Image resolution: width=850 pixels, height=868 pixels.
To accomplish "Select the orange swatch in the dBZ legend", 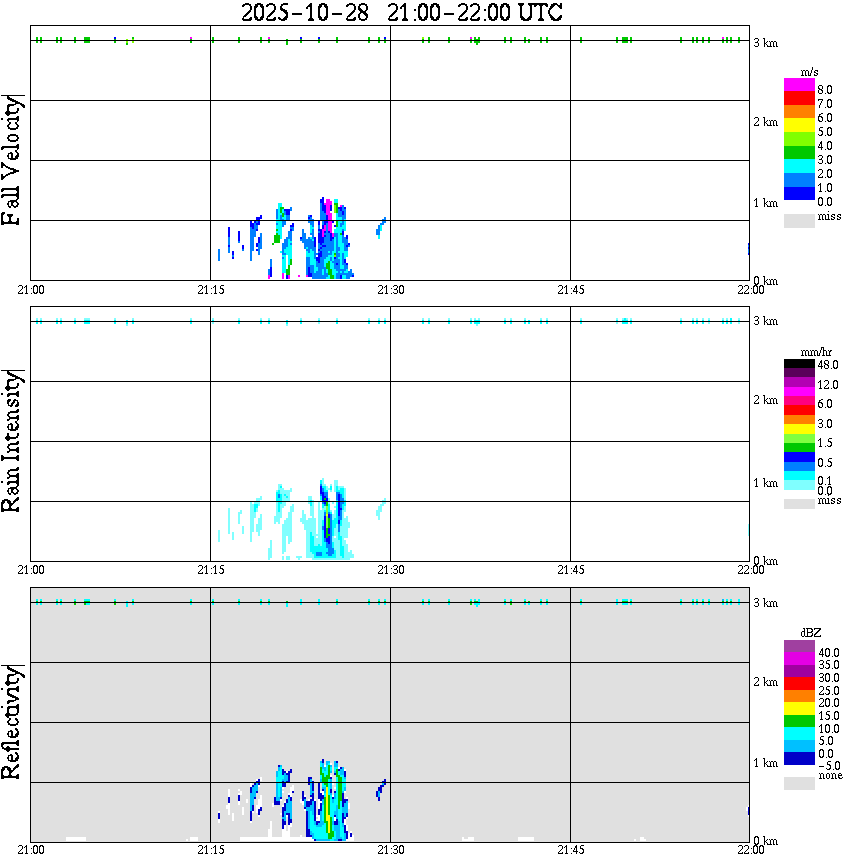I will (799, 696).
